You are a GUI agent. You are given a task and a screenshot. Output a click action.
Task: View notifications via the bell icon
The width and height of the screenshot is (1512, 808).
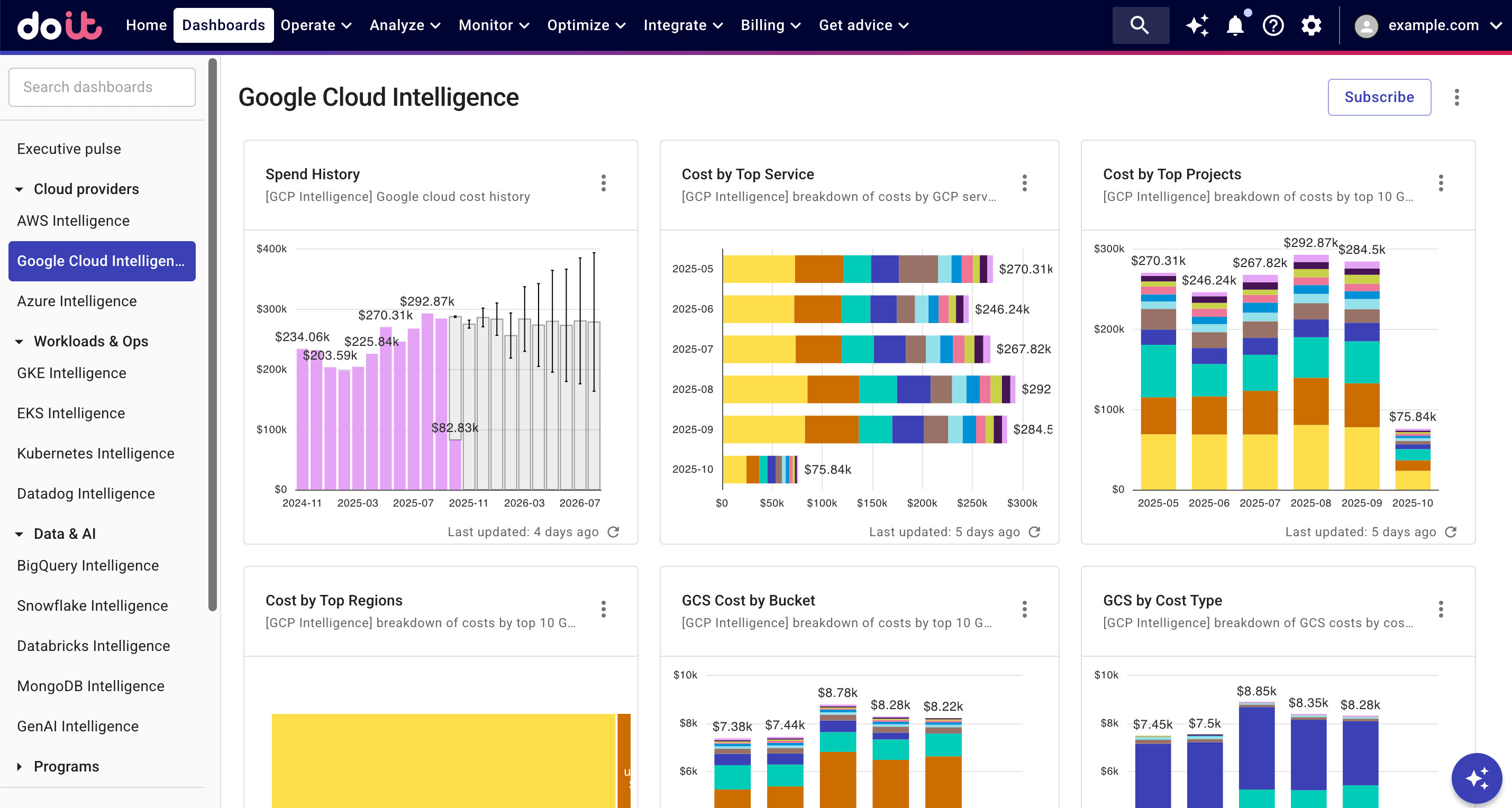click(x=1235, y=25)
